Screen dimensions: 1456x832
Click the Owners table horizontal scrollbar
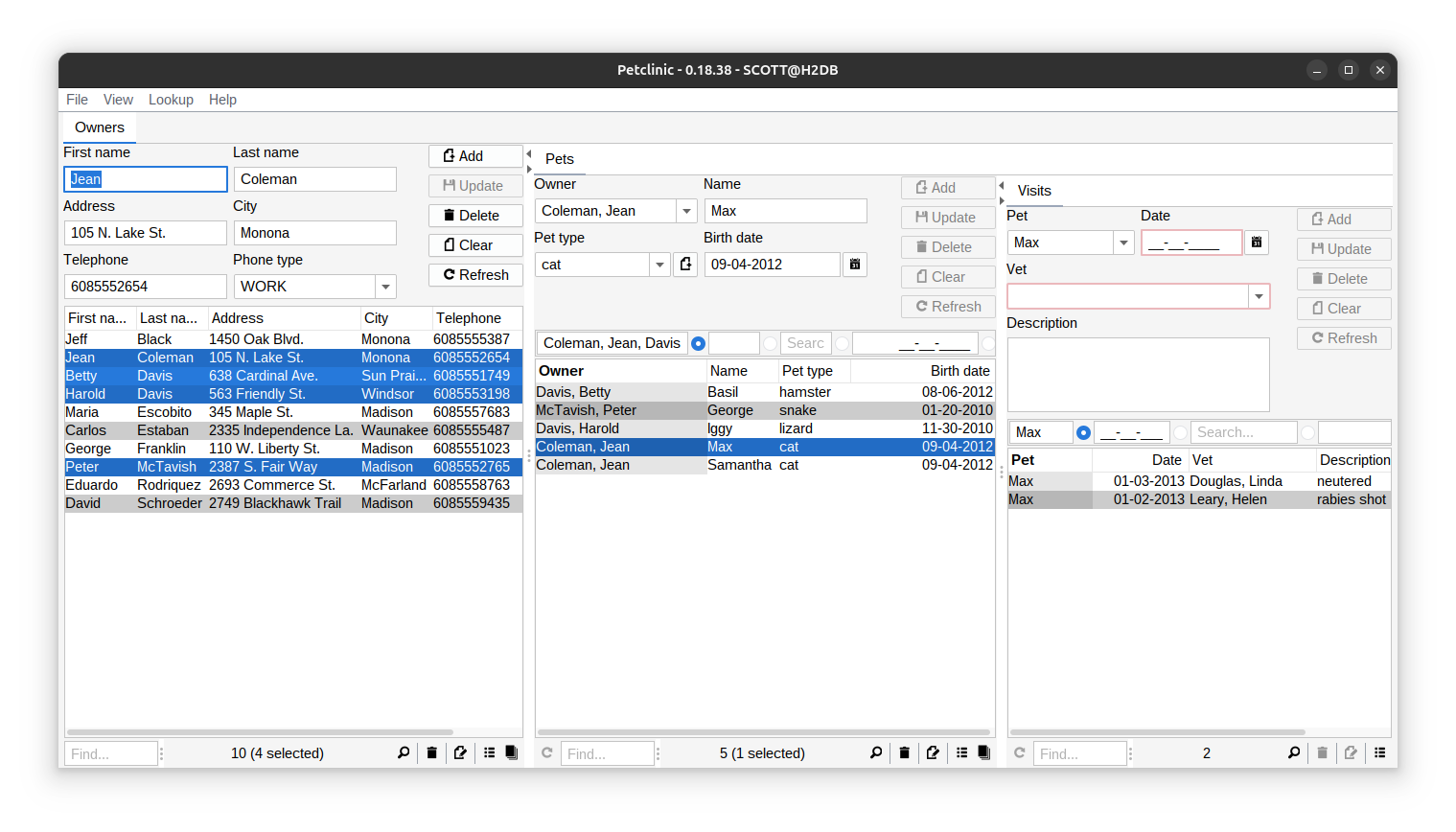[261, 732]
